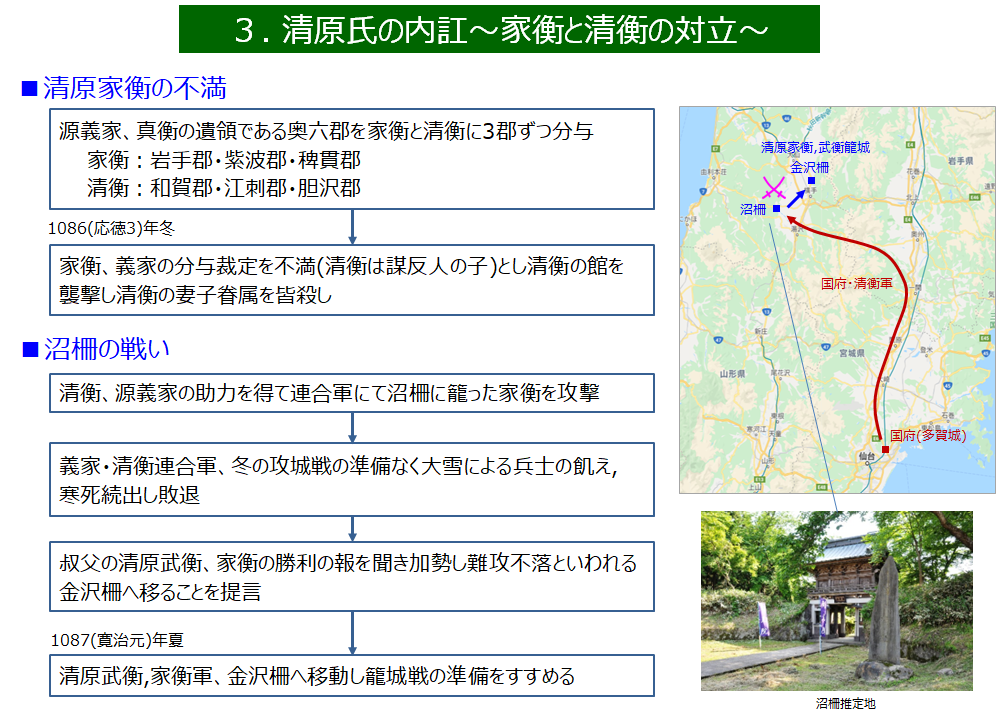The height and width of the screenshot is (719, 996).
Task: Click the 清原家衡の不満 section heading
Action: (134, 89)
